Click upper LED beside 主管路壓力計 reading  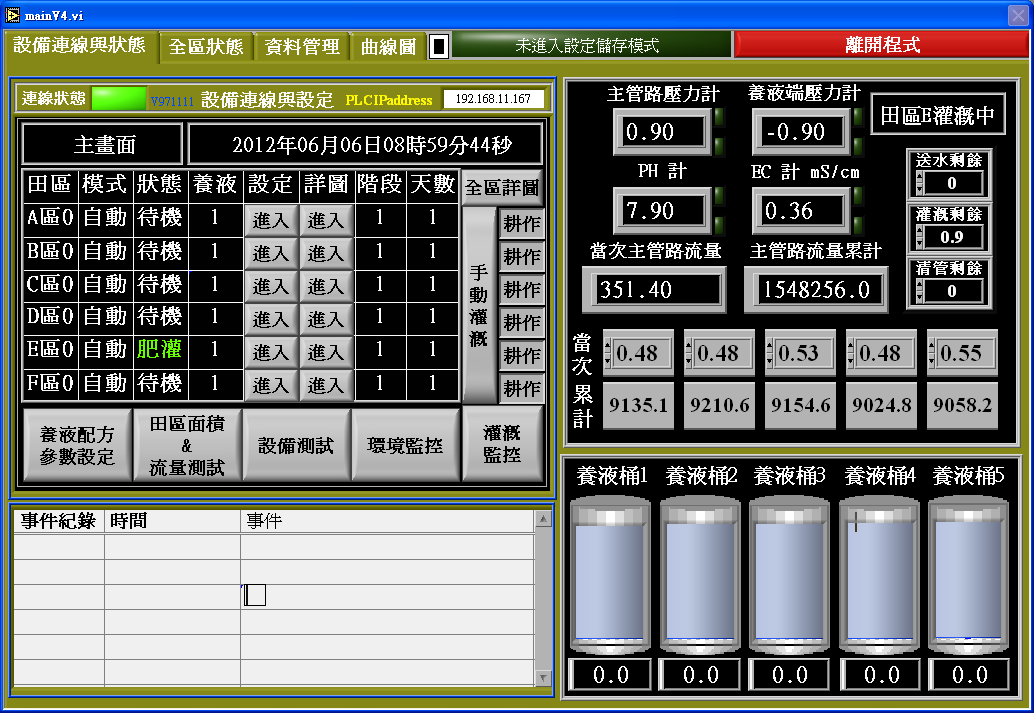(720, 117)
